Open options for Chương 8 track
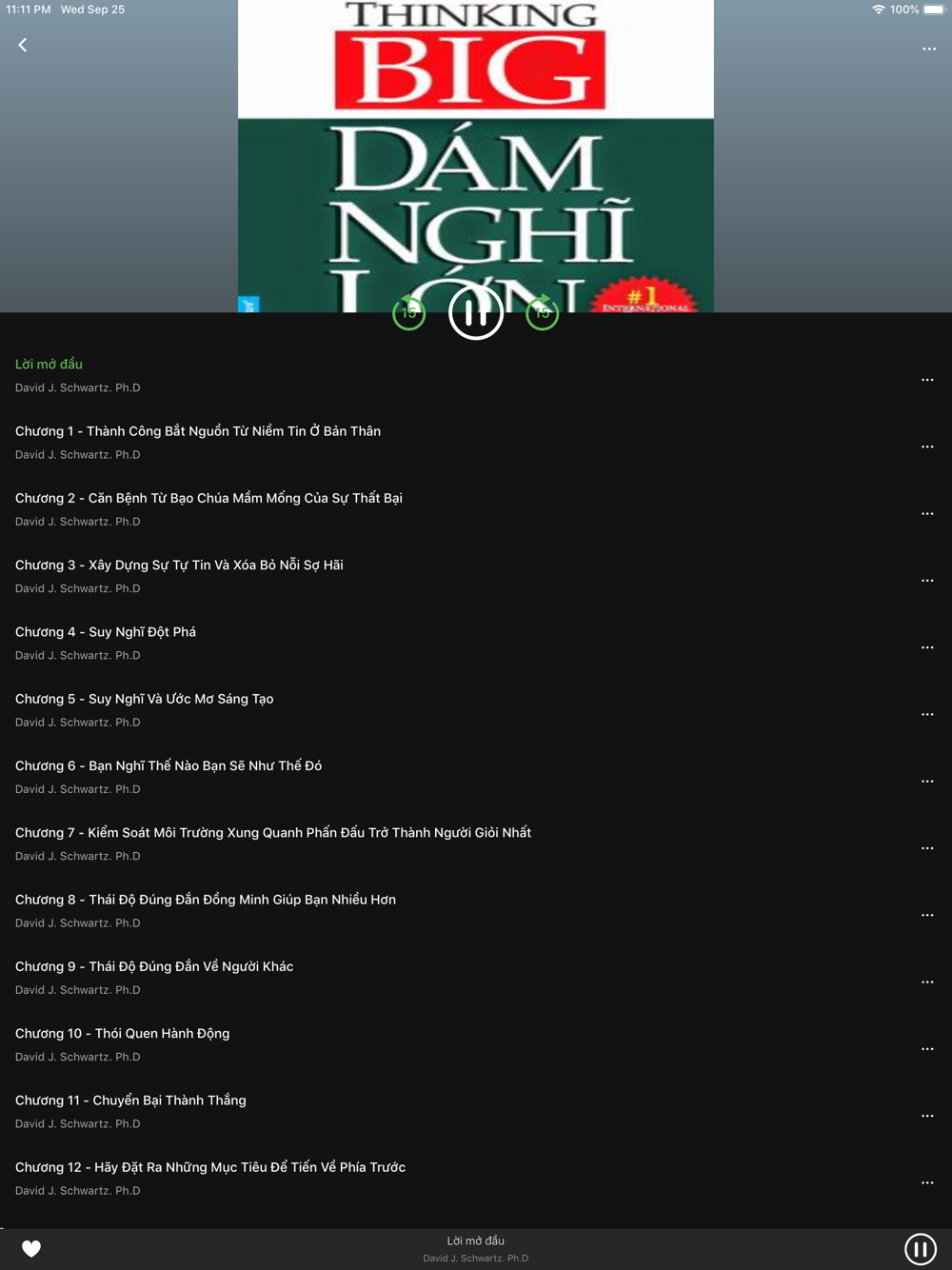Screen dimensions: 952x1270 click(x=927, y=915)
